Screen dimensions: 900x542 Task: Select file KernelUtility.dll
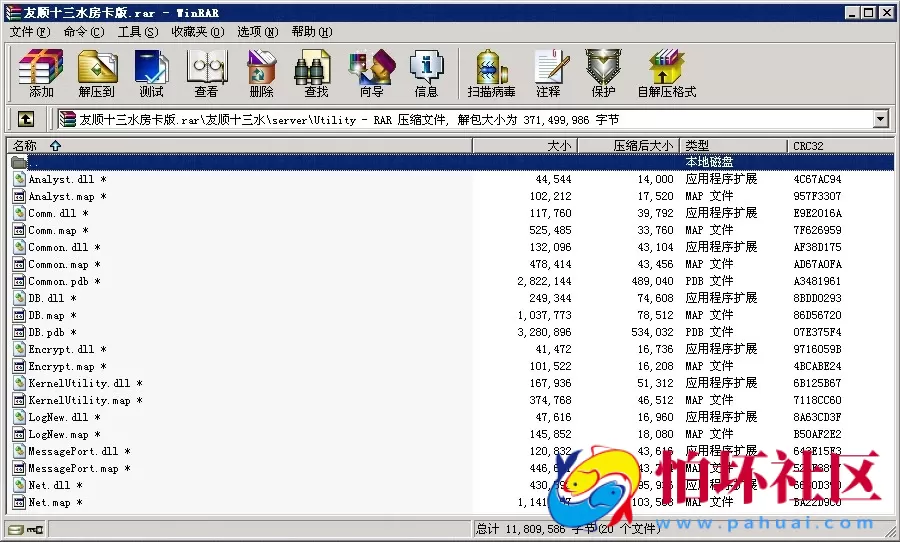(x=86, y=383)
